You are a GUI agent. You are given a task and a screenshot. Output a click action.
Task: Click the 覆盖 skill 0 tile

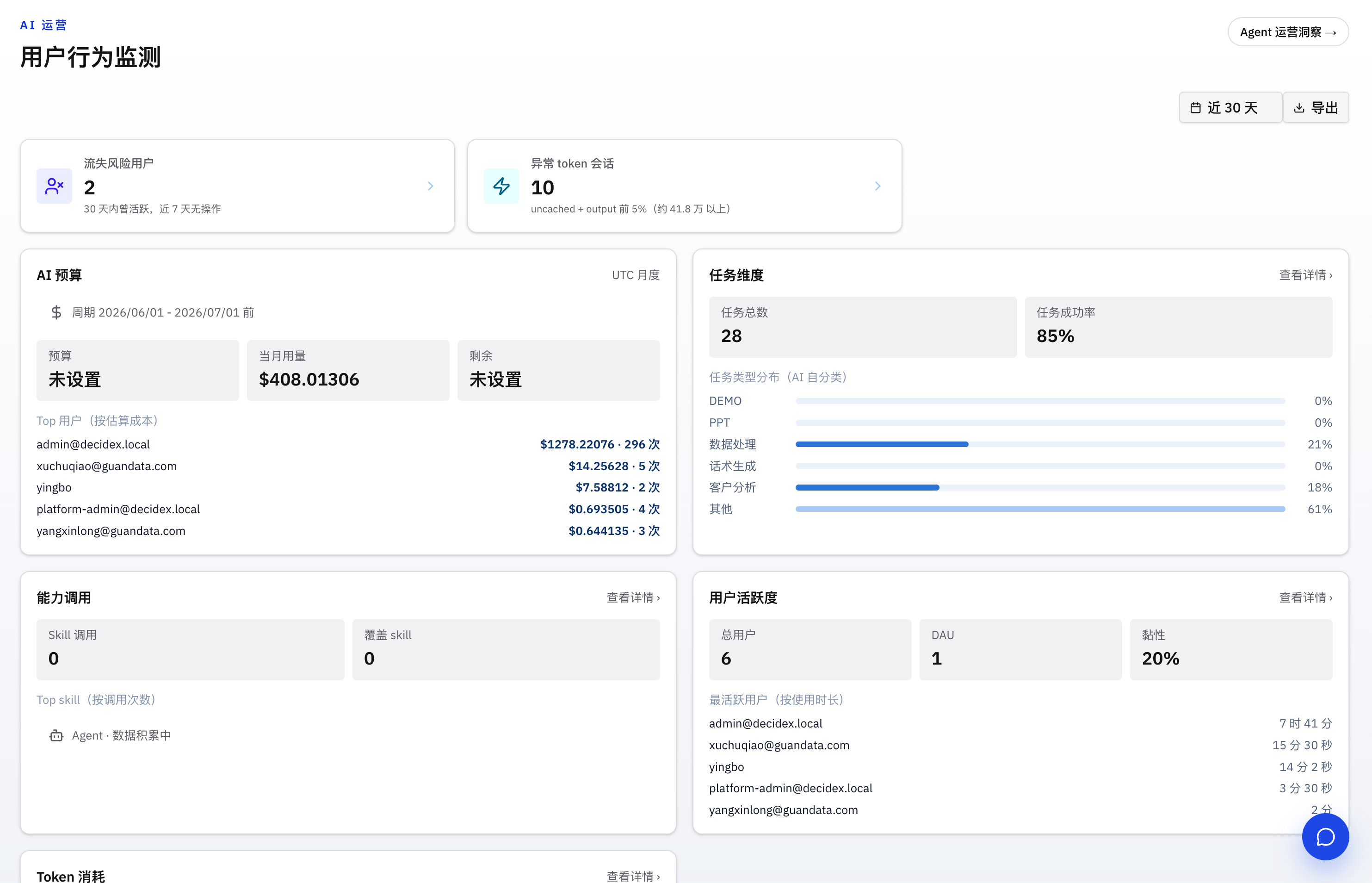(506, 650)
